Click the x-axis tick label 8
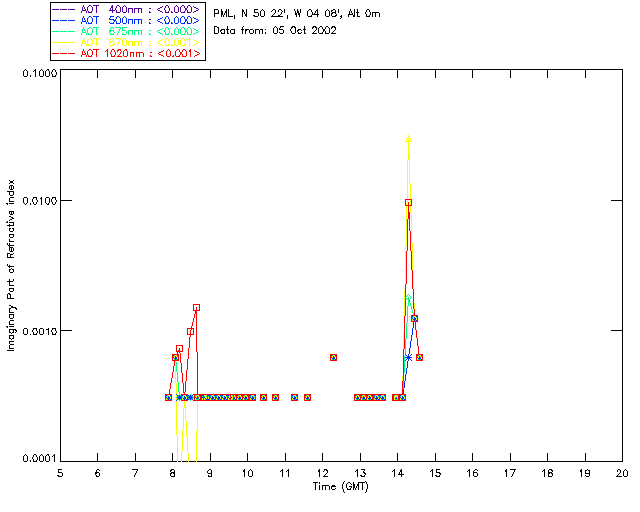Screen dimensions: 640x512 point(173,473)
